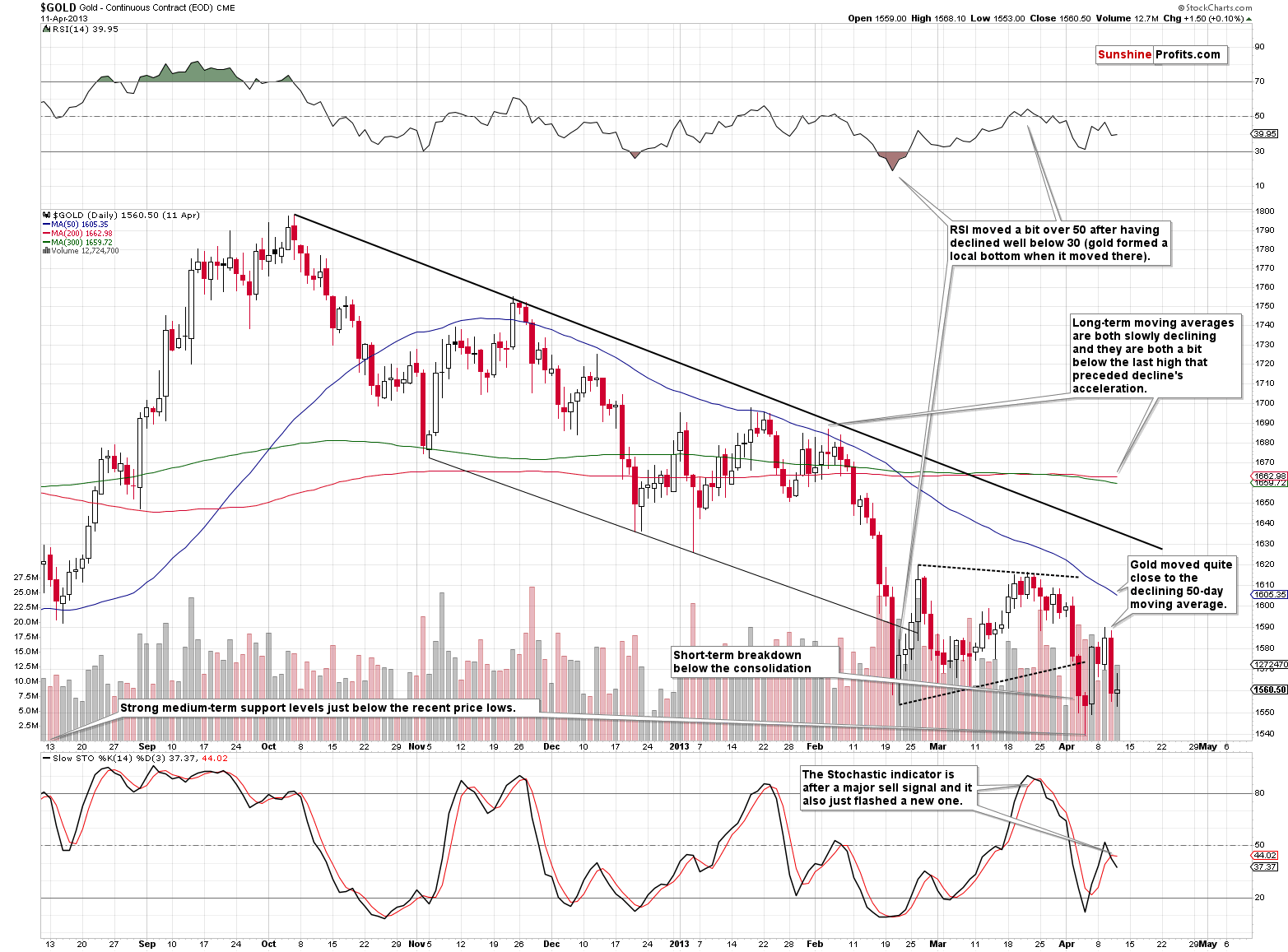The height and width of the screenshot is (952, 1288).
Task: Click the 'MA(300) 1659.72' legend entry
Action: [x=81, y=243]
